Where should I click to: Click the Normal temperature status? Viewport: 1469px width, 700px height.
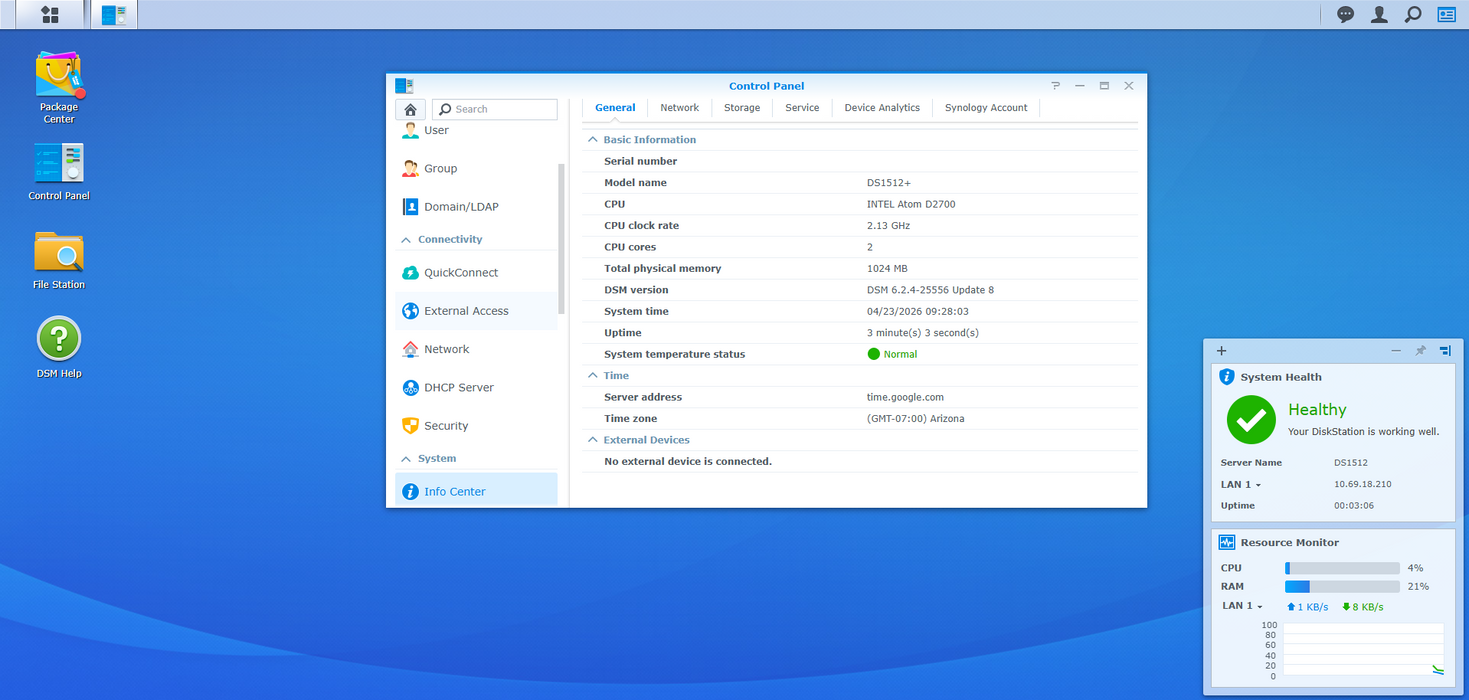coord(892,354)
